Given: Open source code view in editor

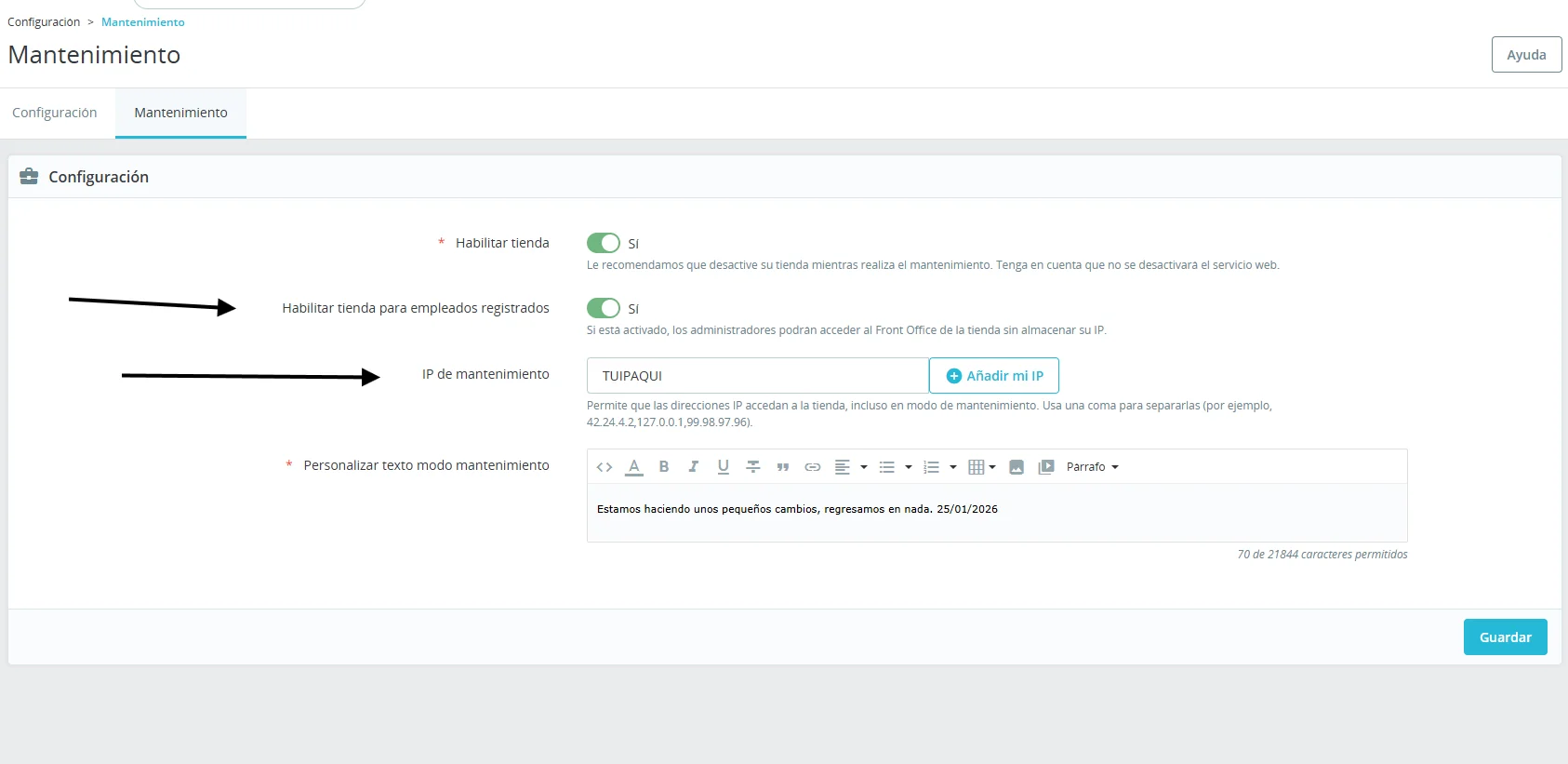Looking at the screenshot, I should (x=605, y=467).
